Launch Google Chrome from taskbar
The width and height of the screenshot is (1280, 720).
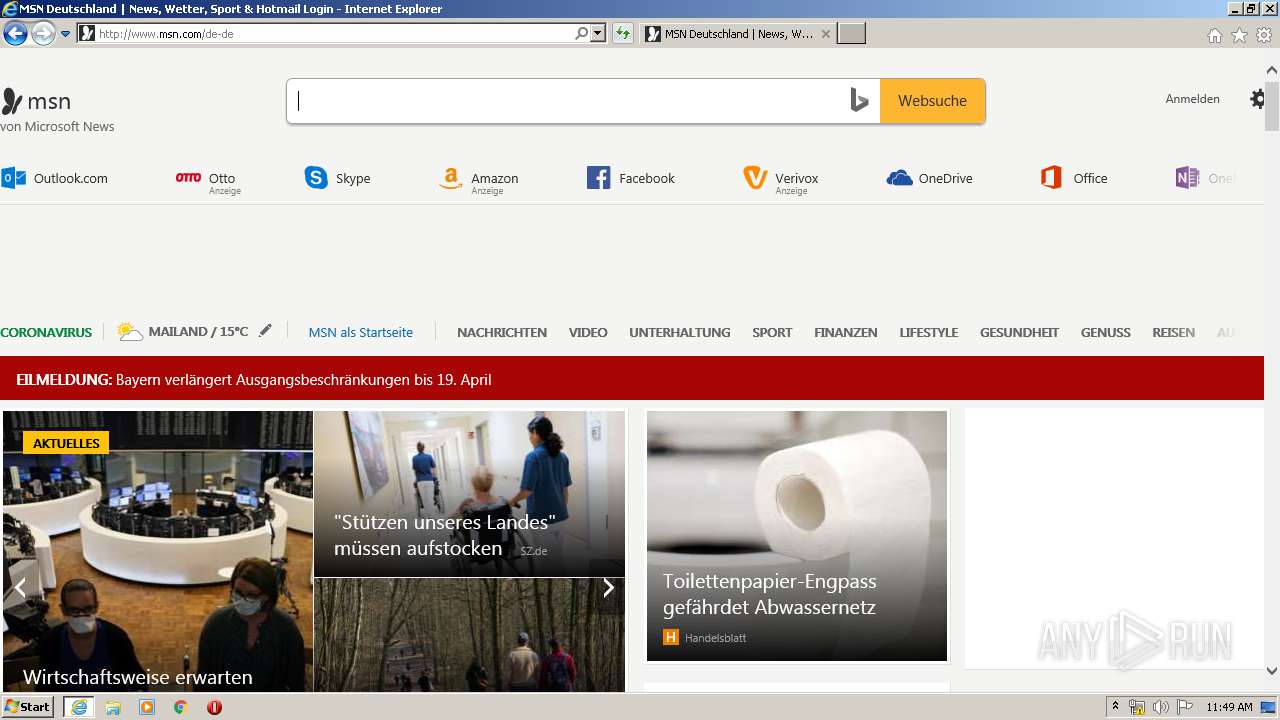click(181, 707)
